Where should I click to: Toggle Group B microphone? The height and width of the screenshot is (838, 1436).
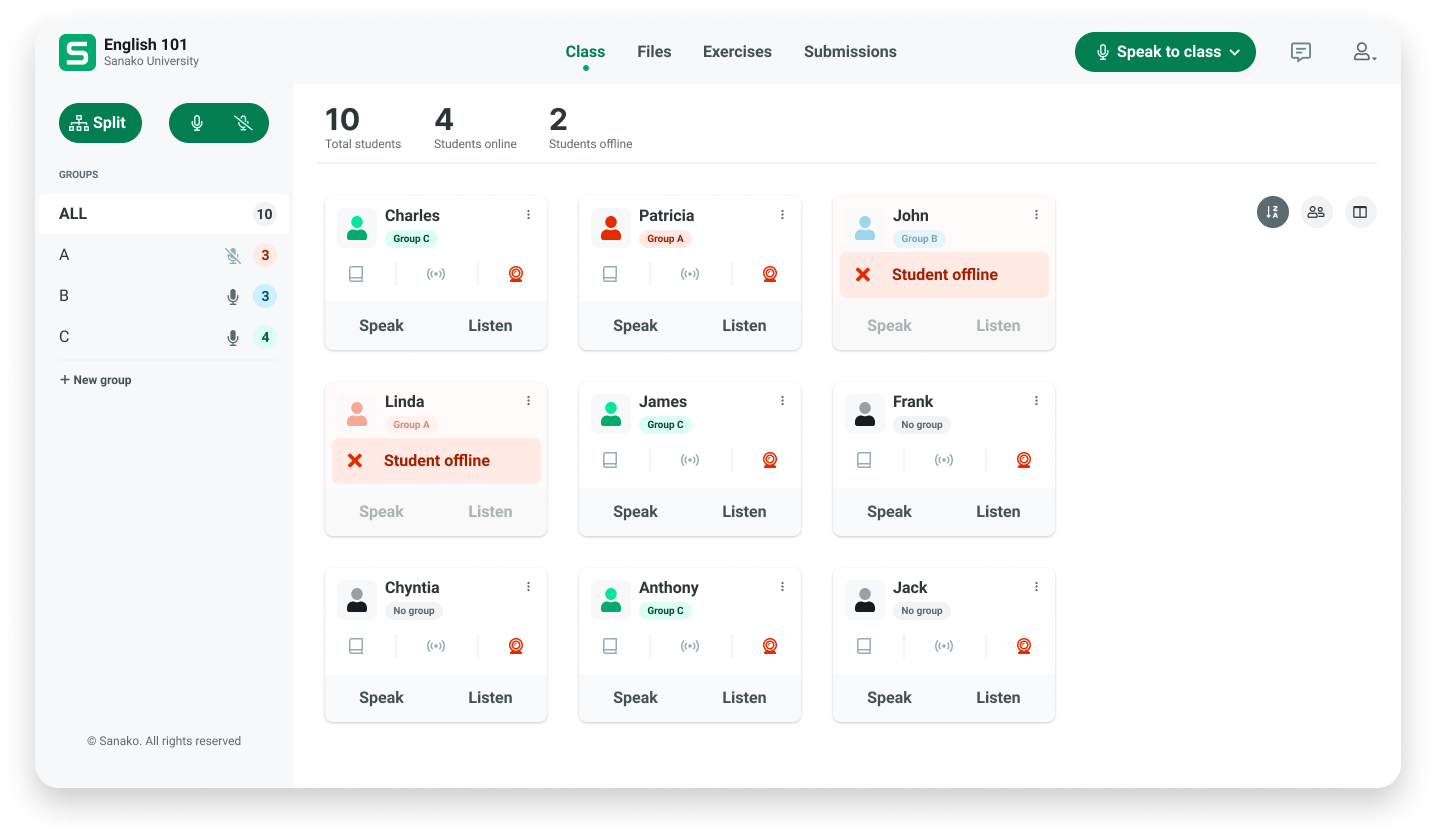tap(233, 297)
